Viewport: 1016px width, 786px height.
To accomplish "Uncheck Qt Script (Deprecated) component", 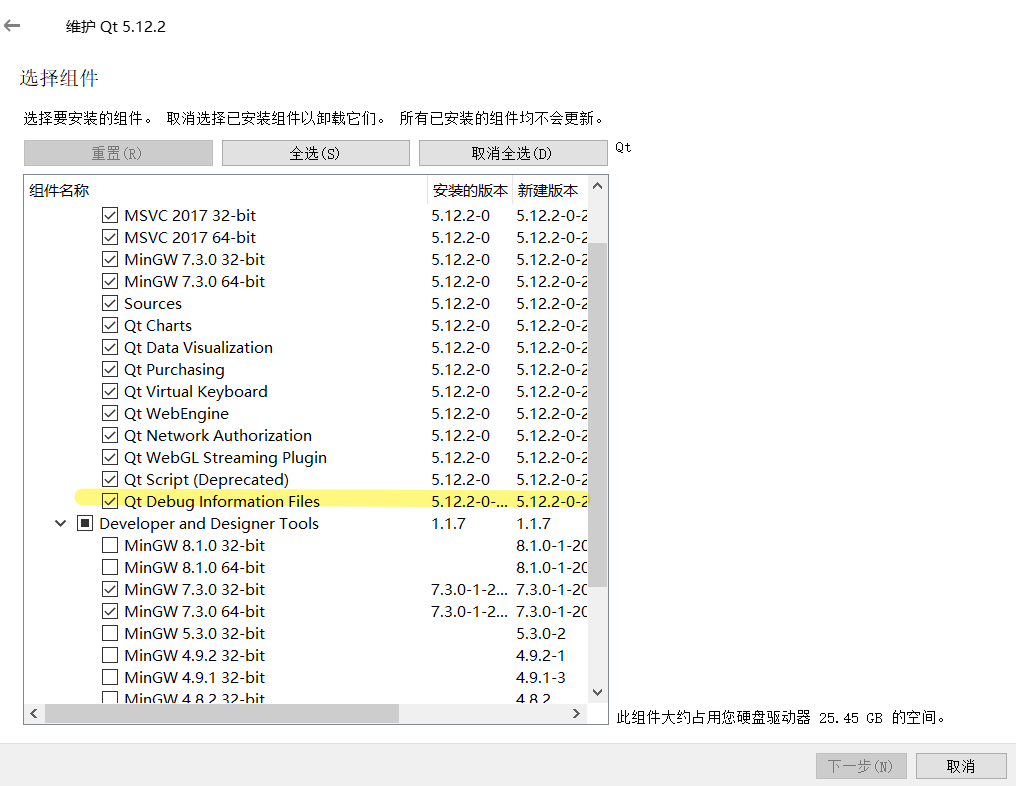I will [x=110, y=479].
